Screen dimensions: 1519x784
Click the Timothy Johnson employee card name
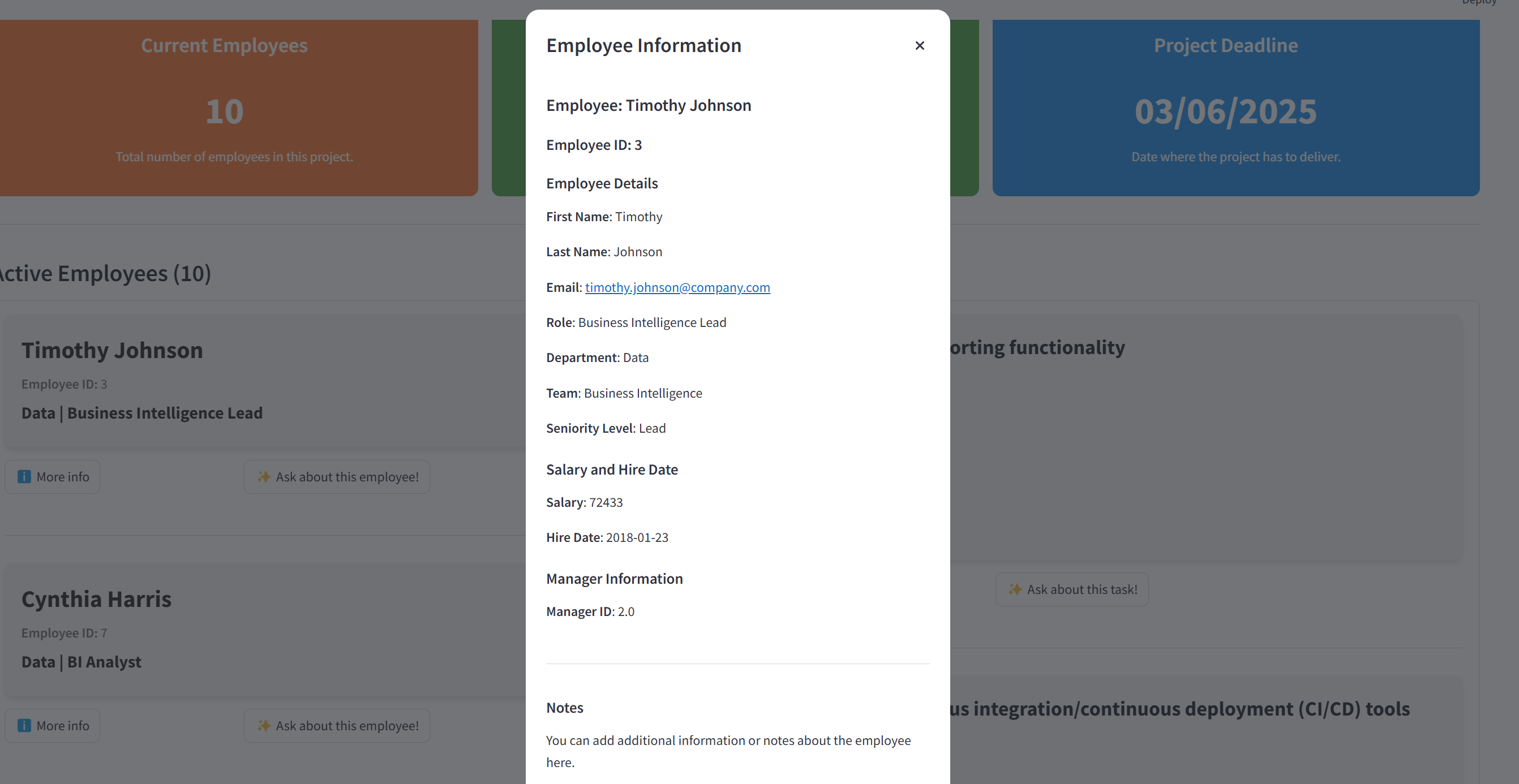tap(112, 350)
